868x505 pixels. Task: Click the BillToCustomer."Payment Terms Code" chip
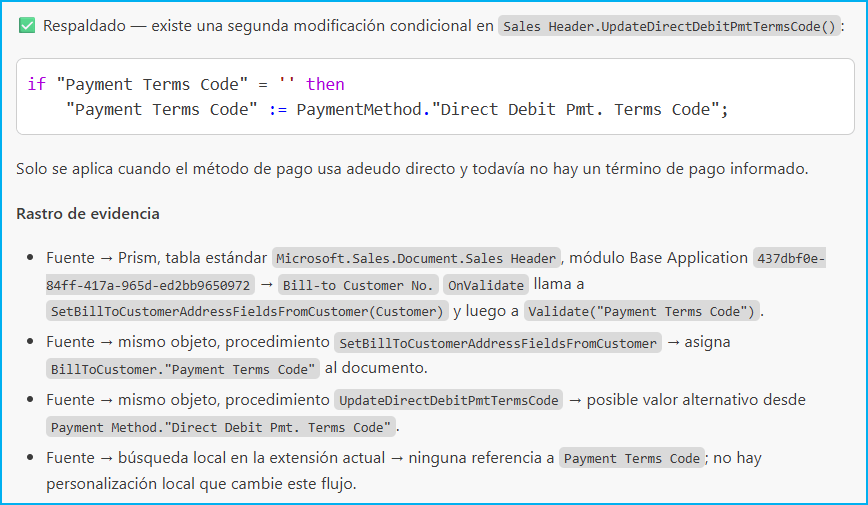tap(183, 369)
